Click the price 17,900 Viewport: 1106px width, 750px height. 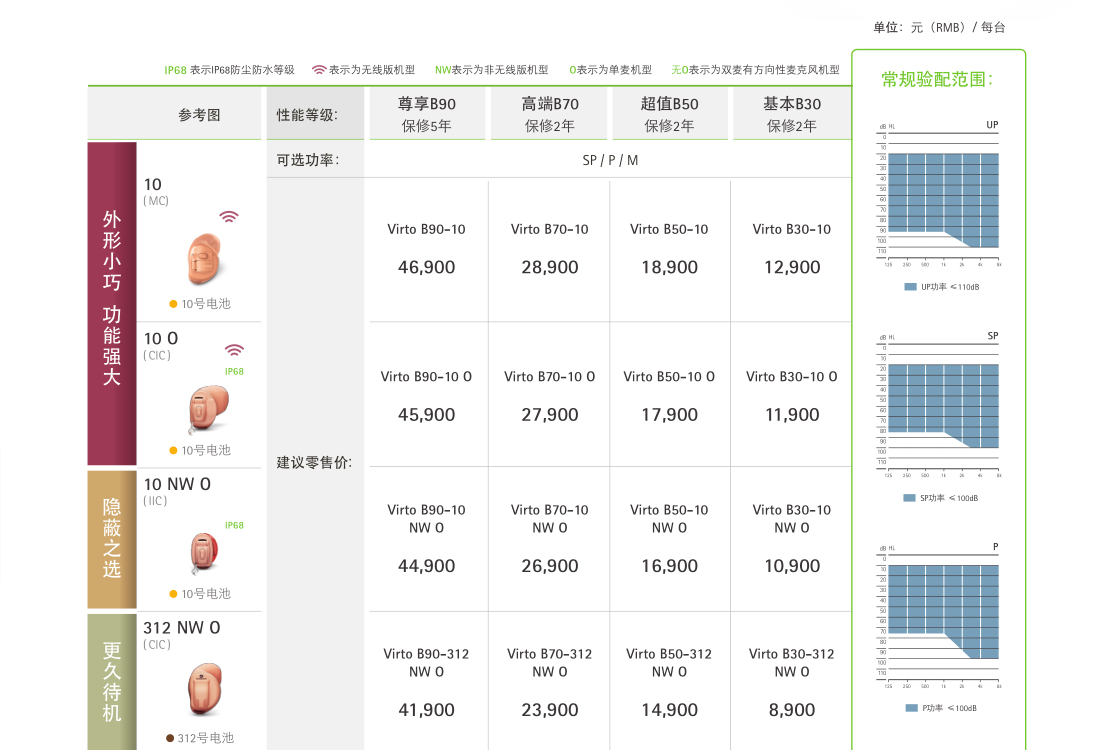pos(669,415)
